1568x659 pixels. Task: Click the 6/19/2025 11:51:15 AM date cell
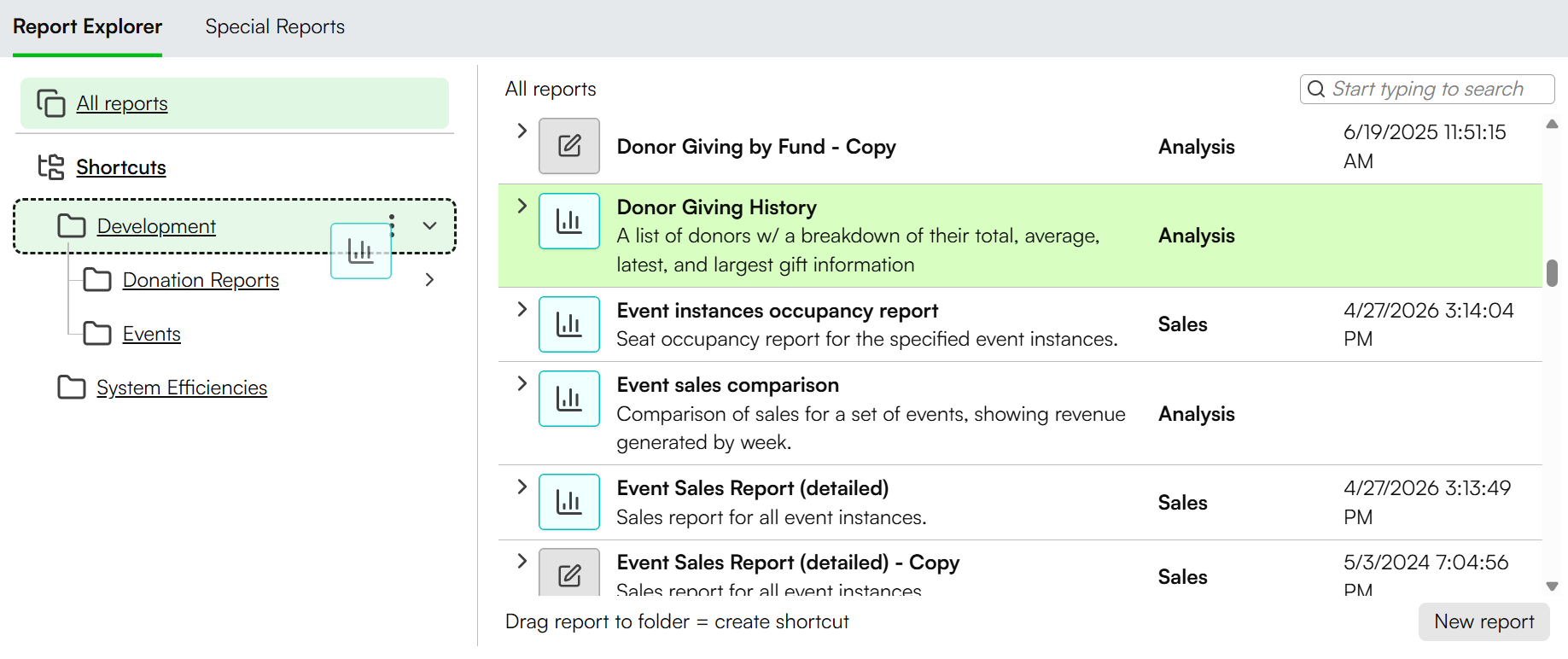[1425, 147]
